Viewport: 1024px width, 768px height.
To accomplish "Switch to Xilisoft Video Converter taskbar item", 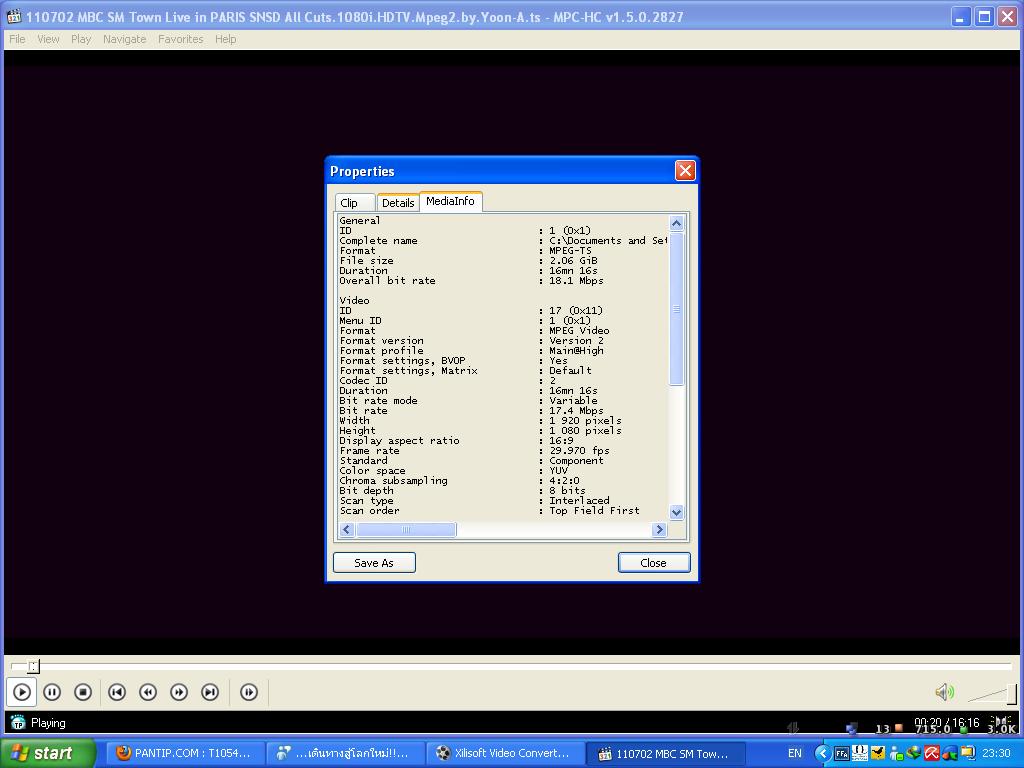I will 505,753.
